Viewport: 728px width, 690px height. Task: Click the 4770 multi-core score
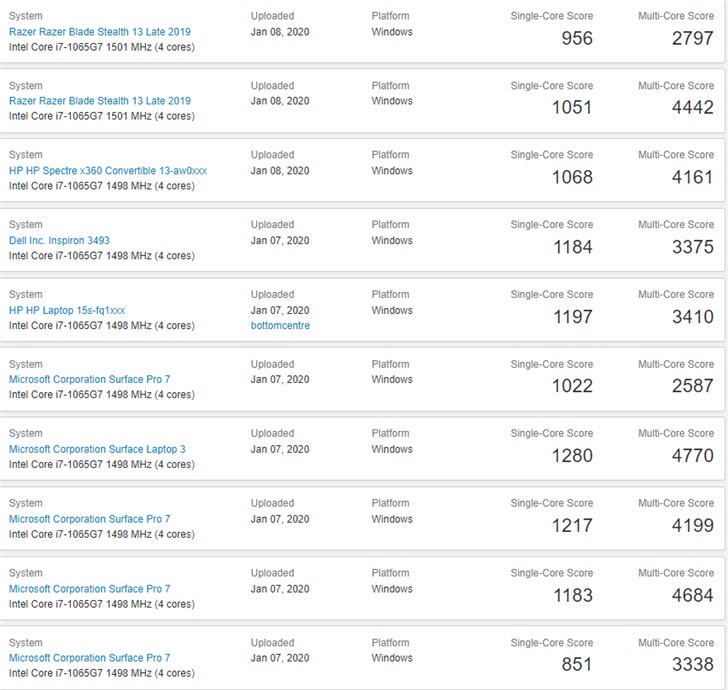coord(692,456)
